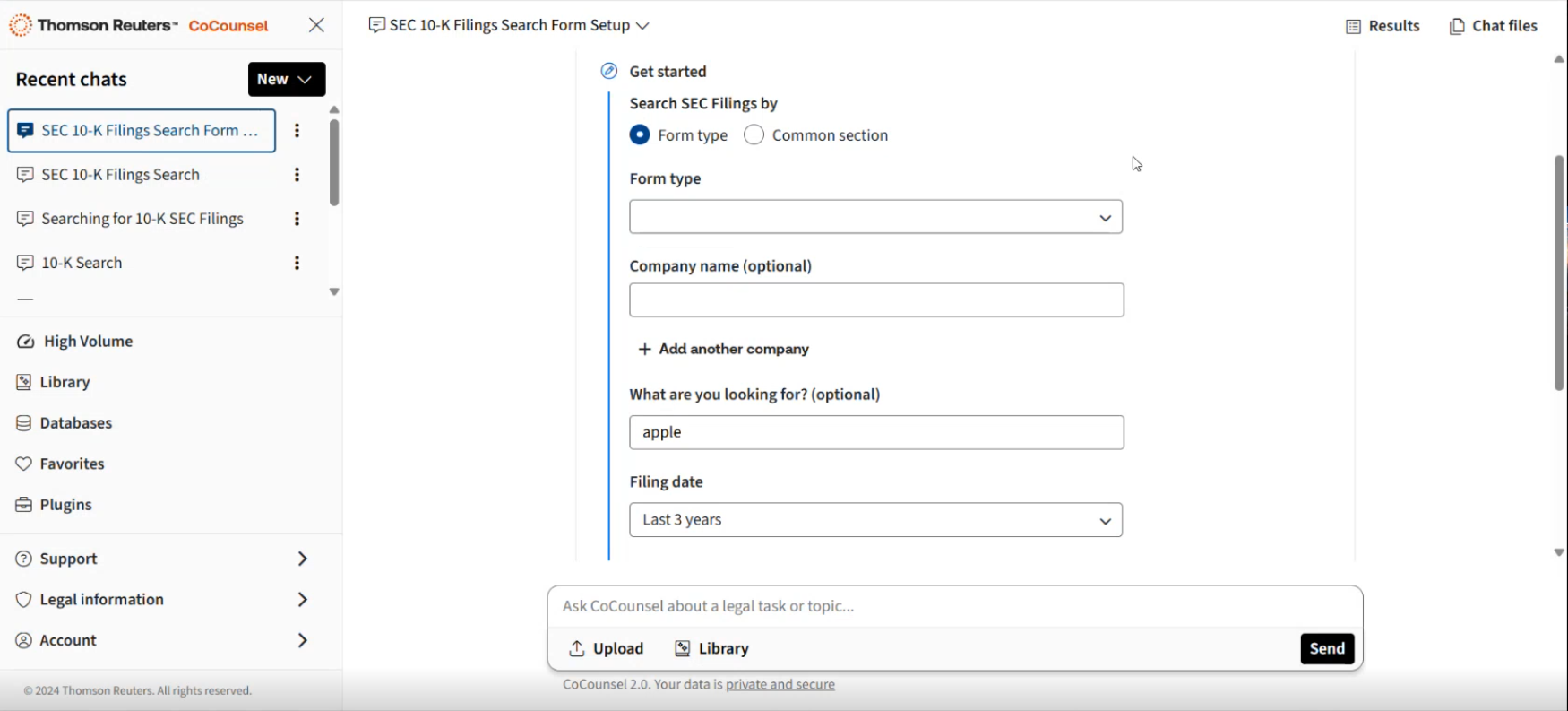
Task: Open the Library icon in sidebar
Action: (24, 382)
